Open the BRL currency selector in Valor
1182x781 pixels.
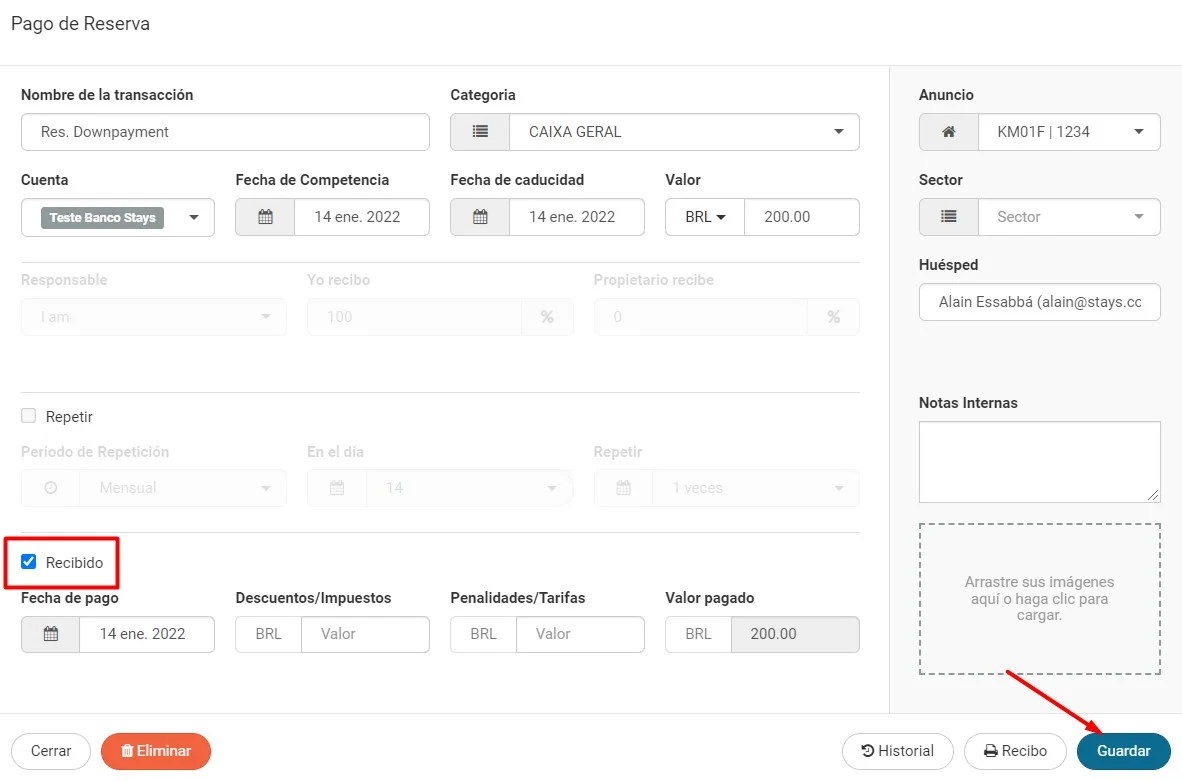pyautogui.click(x=705, y=217)
